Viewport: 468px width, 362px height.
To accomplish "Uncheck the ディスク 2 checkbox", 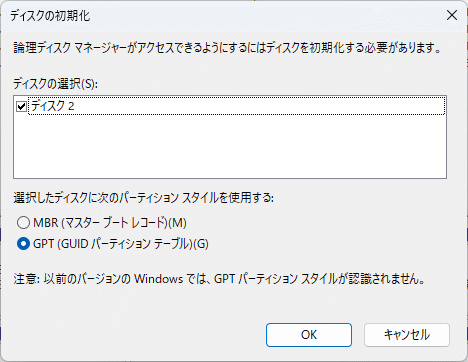I will click(x=21, y=107).
